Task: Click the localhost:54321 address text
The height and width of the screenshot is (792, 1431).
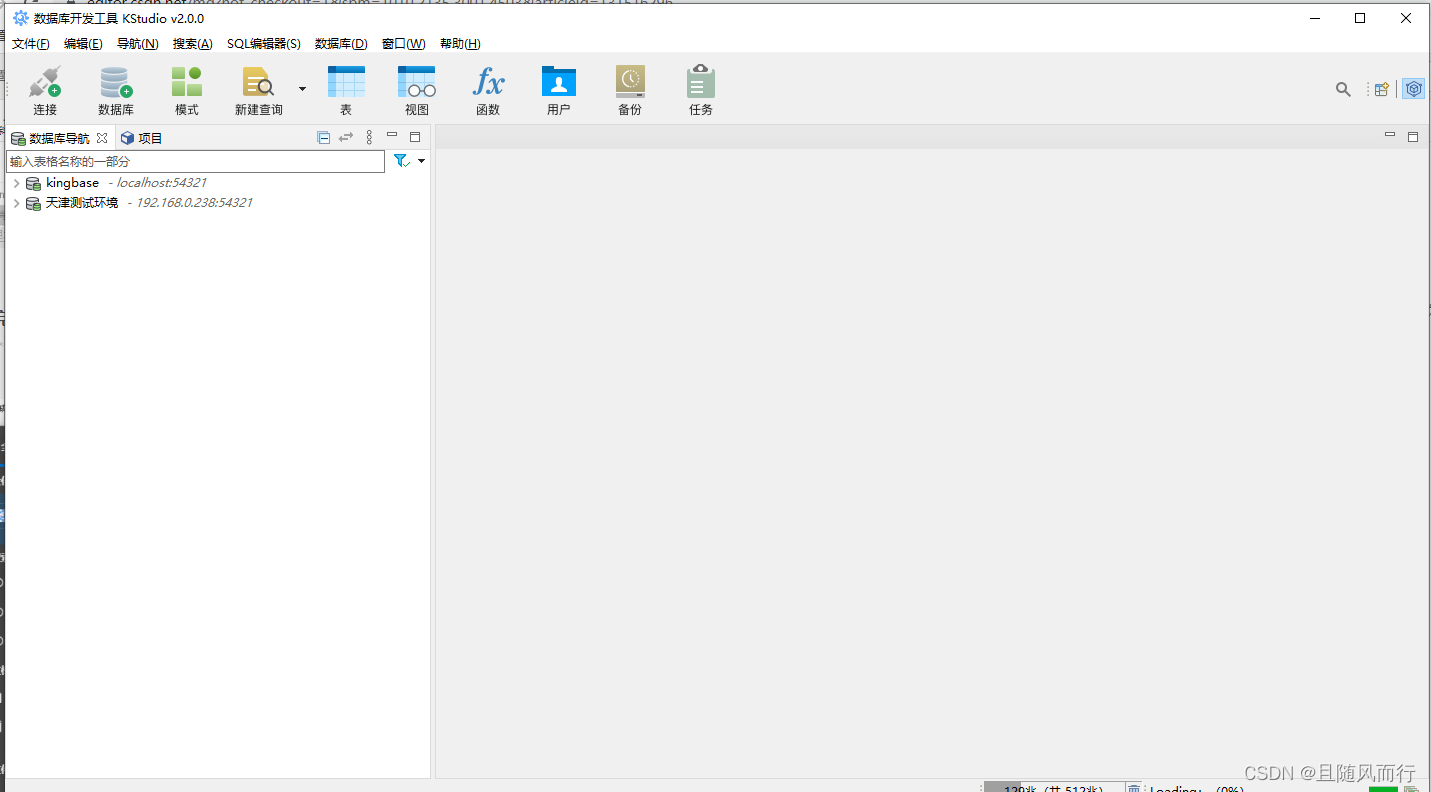Action: 161,183
